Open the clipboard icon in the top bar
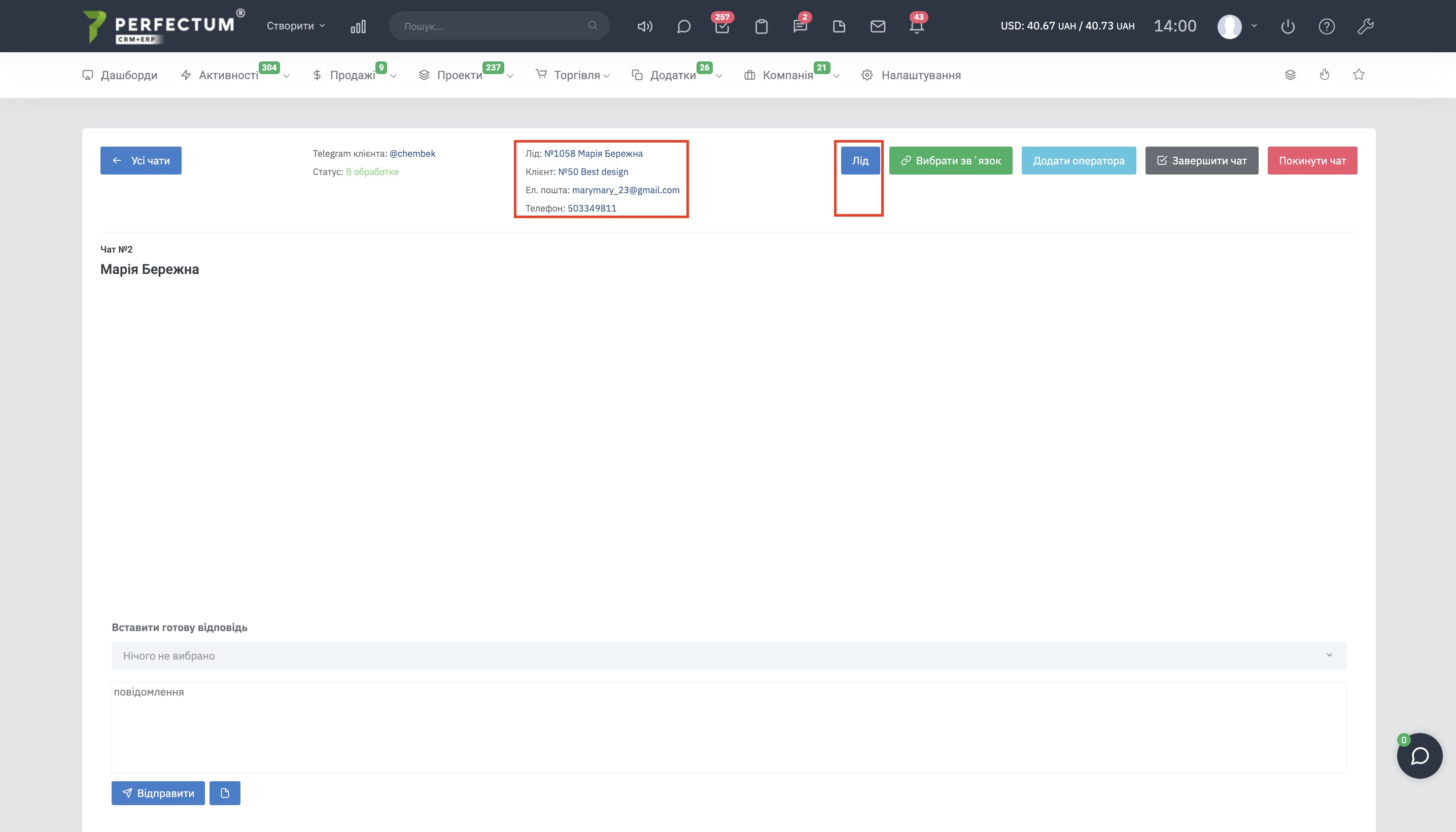 pos(761,26)
